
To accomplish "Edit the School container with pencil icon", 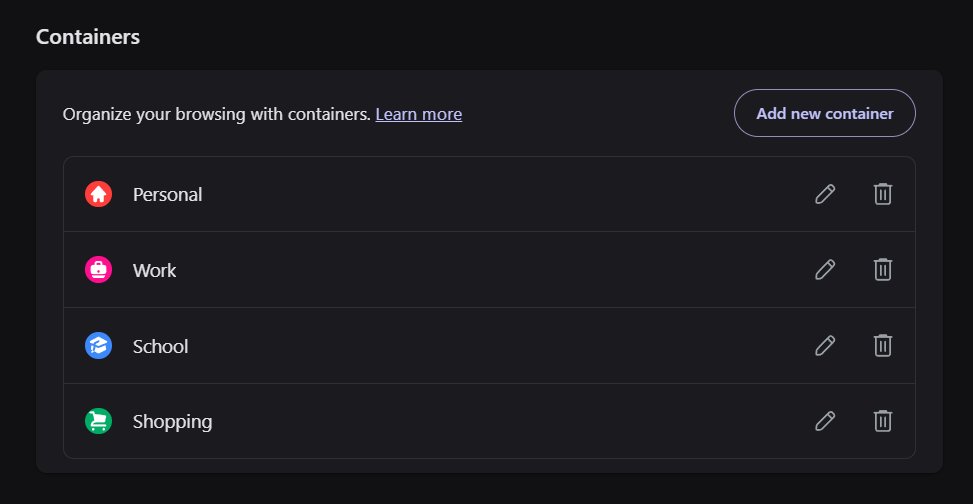I will click(825, 346).
